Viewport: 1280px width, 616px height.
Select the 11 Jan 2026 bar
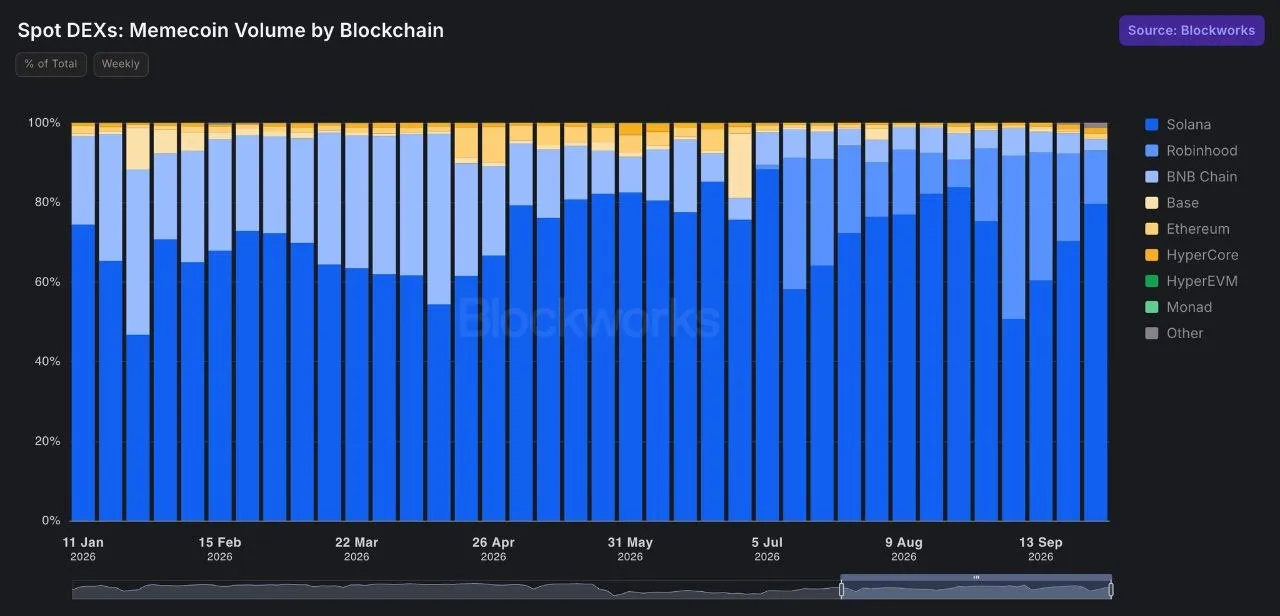pyautogui.click(x=83, y=322)
